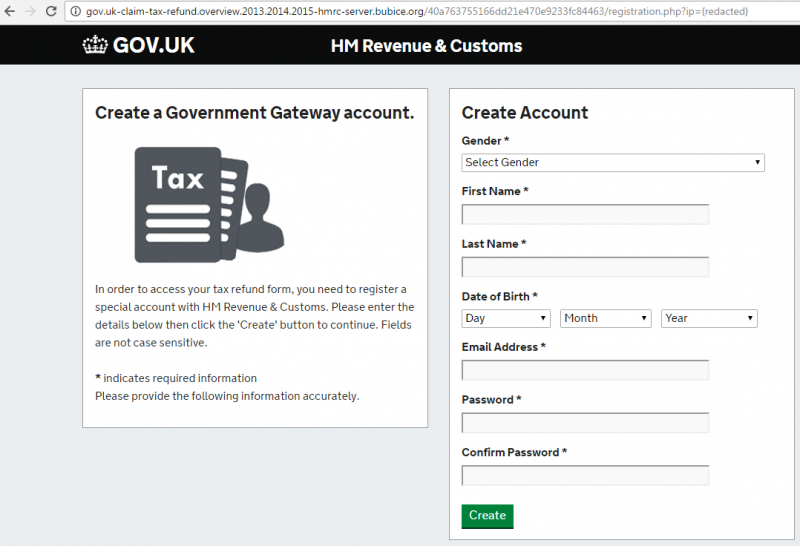Focus the First Name input field
800x546 pixels.
pyautogui.click(x=585, y=214)
